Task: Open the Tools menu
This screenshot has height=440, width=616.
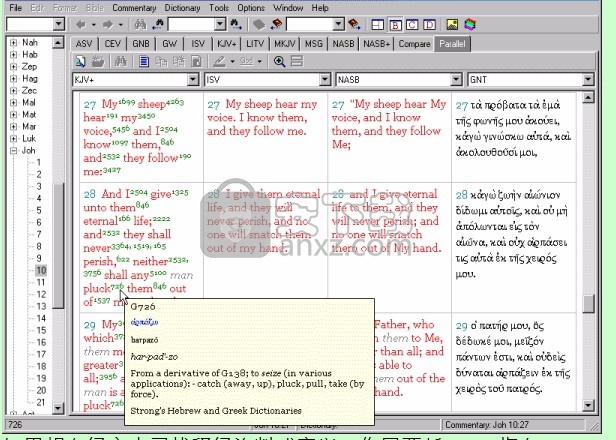Action: (x=219, y=7)
